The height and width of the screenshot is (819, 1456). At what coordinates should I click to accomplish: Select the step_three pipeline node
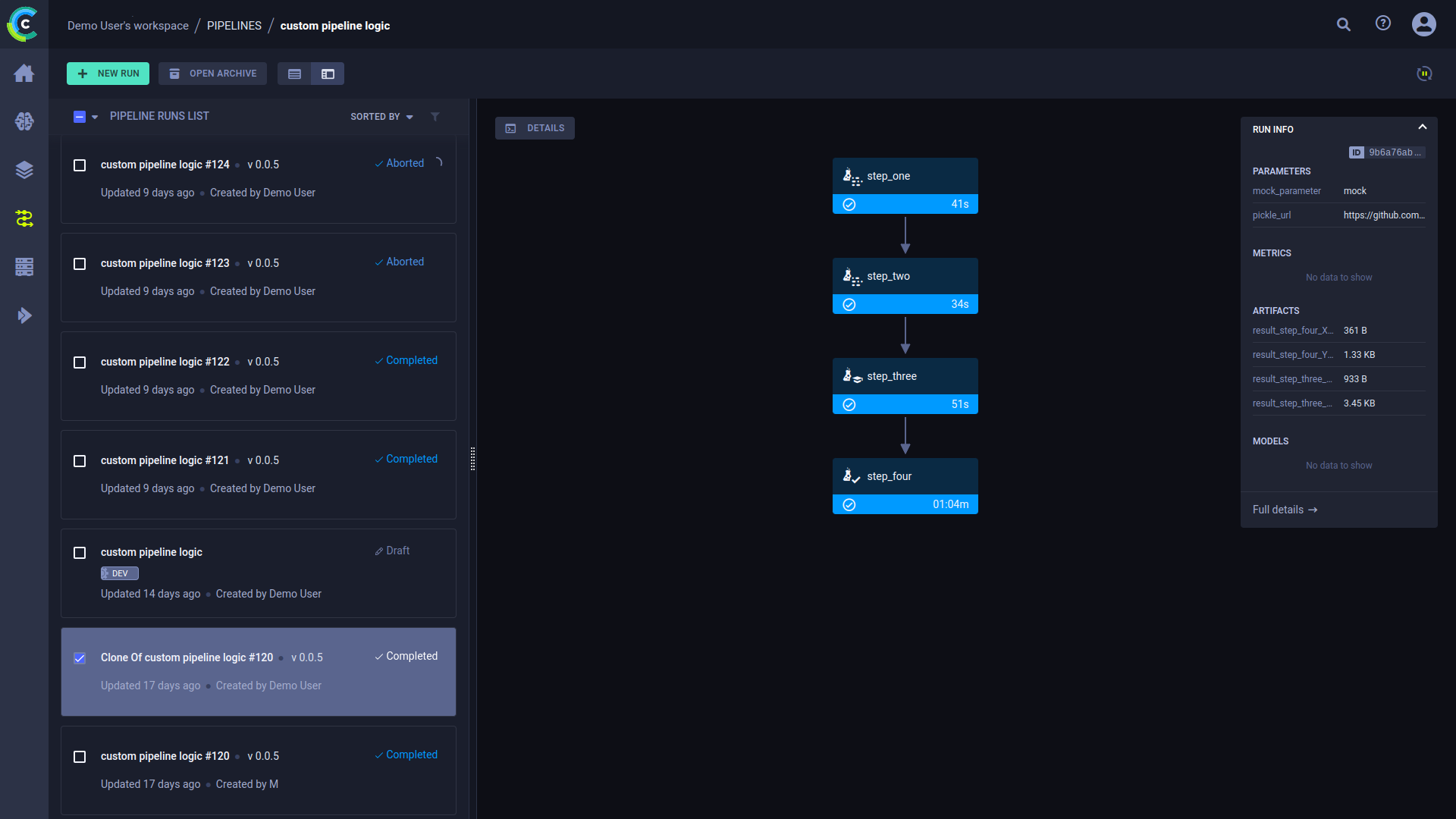[905, 385]
